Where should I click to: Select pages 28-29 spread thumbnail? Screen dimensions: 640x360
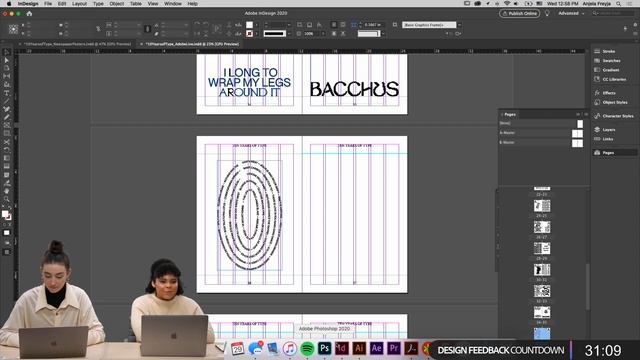point(542,248)
